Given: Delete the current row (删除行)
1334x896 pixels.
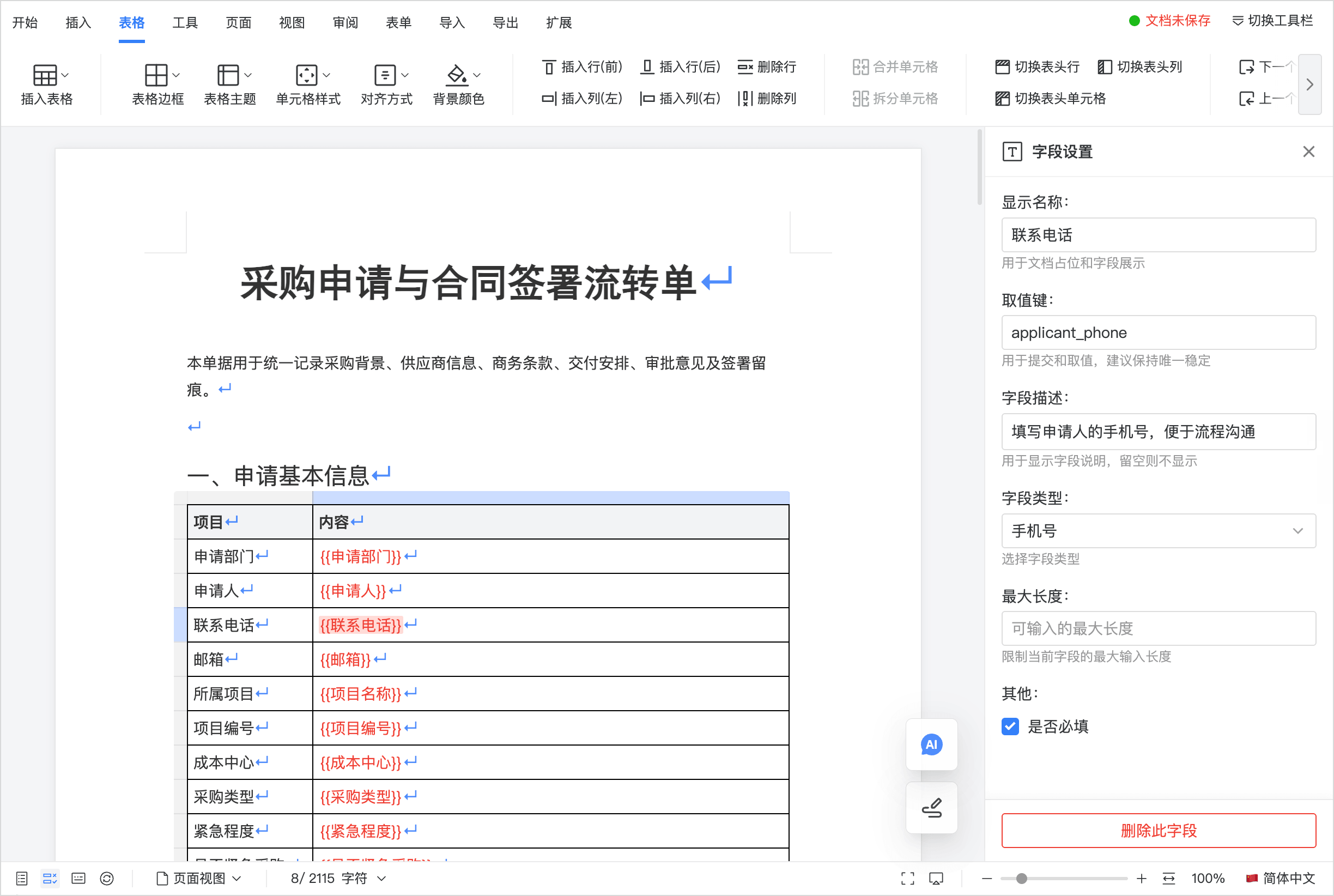Looking at the screenshot, I should pyautogui.click(x=767, y=67).
